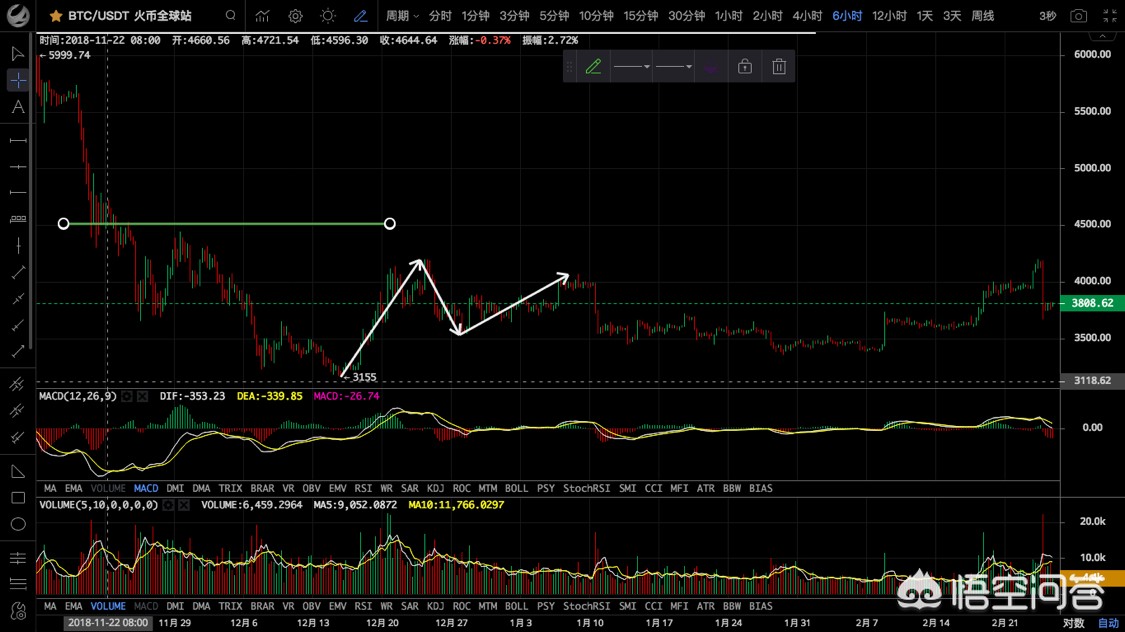Select the crosshair cursor tool
The width and height of the screenshot is (1125, 632).
pyautogui.click(x=18, y=80)
